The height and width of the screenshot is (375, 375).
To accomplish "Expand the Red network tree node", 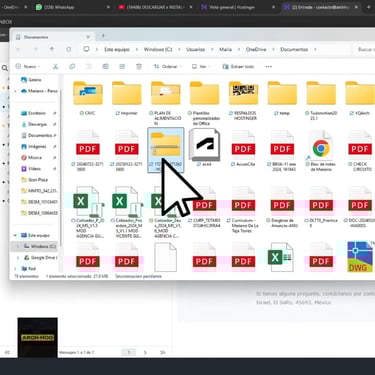I will (15, 269).
